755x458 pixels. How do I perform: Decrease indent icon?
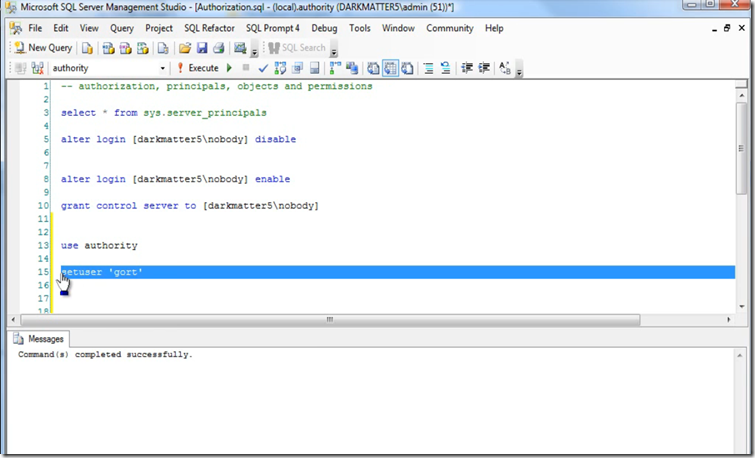pyautogui.click(x=467, y=68)
